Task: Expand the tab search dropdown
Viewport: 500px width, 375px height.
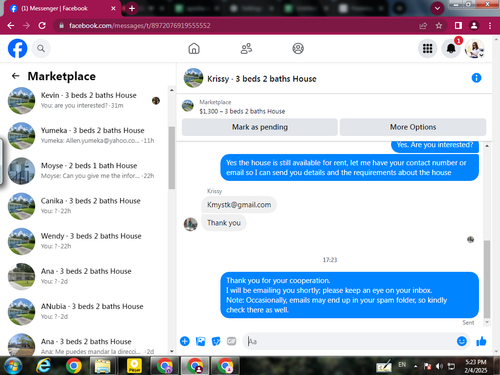Action: 437,8
